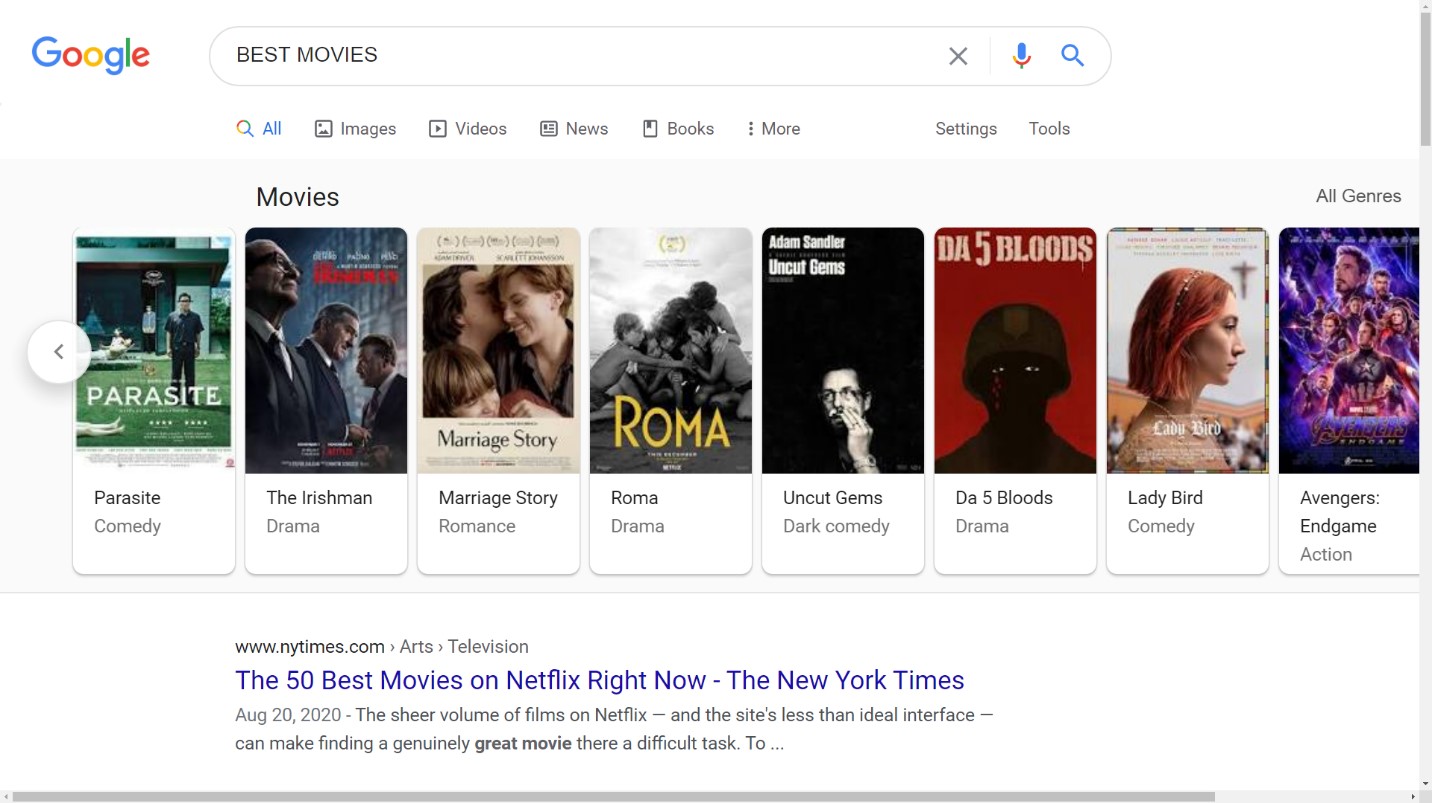Click the scroll right arrow

pyautogui.click(x=1412, y=797)
